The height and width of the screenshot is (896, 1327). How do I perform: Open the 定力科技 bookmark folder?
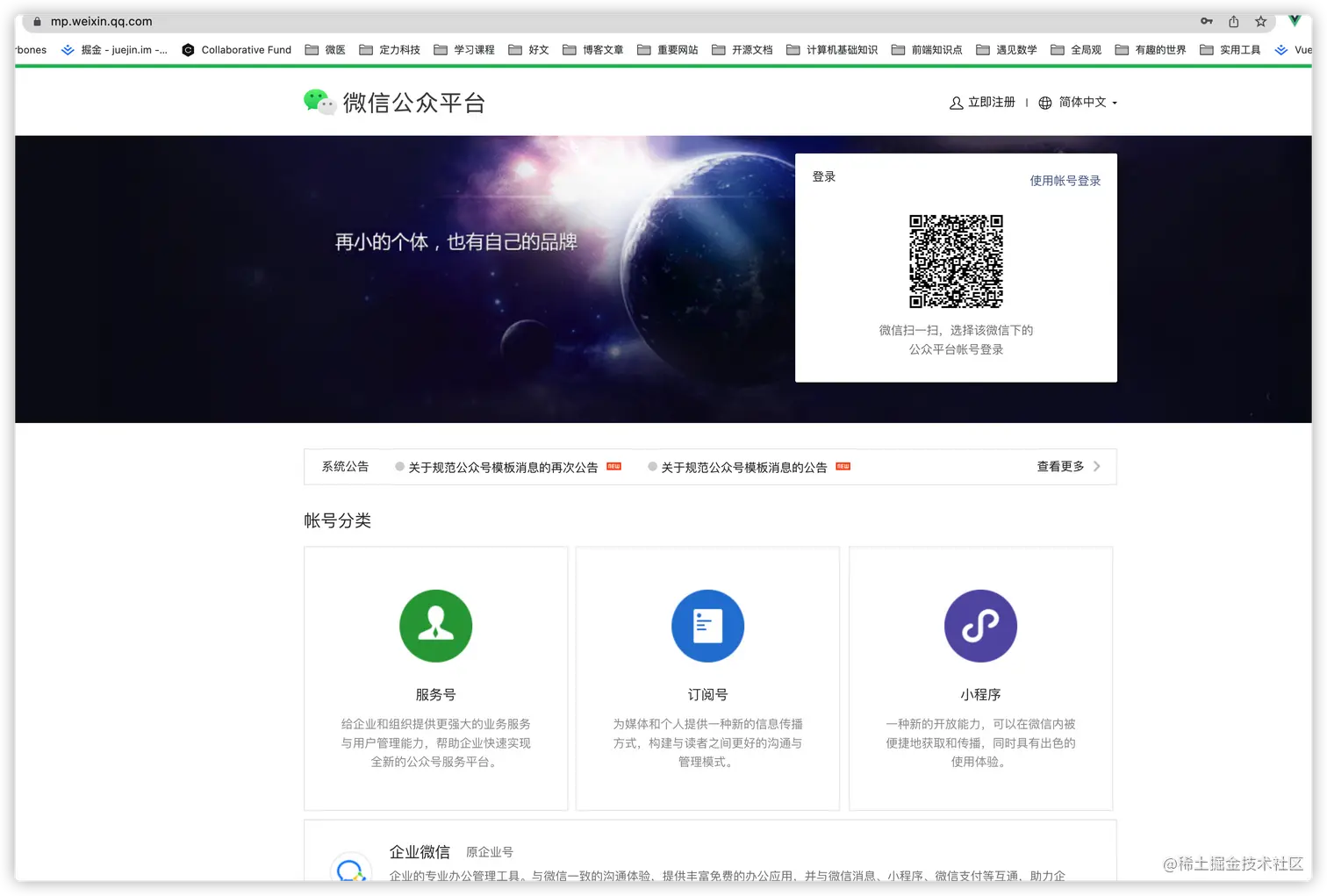(x=390, y=50)
